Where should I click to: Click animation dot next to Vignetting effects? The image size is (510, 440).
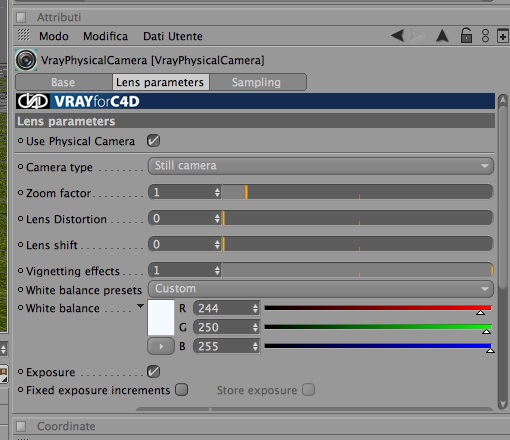tap(20, 270)
